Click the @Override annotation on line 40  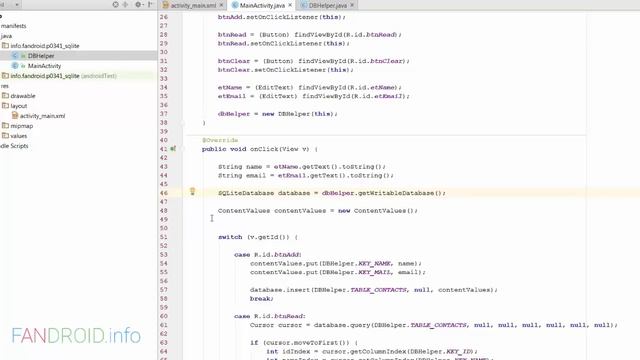click(220, 140)
